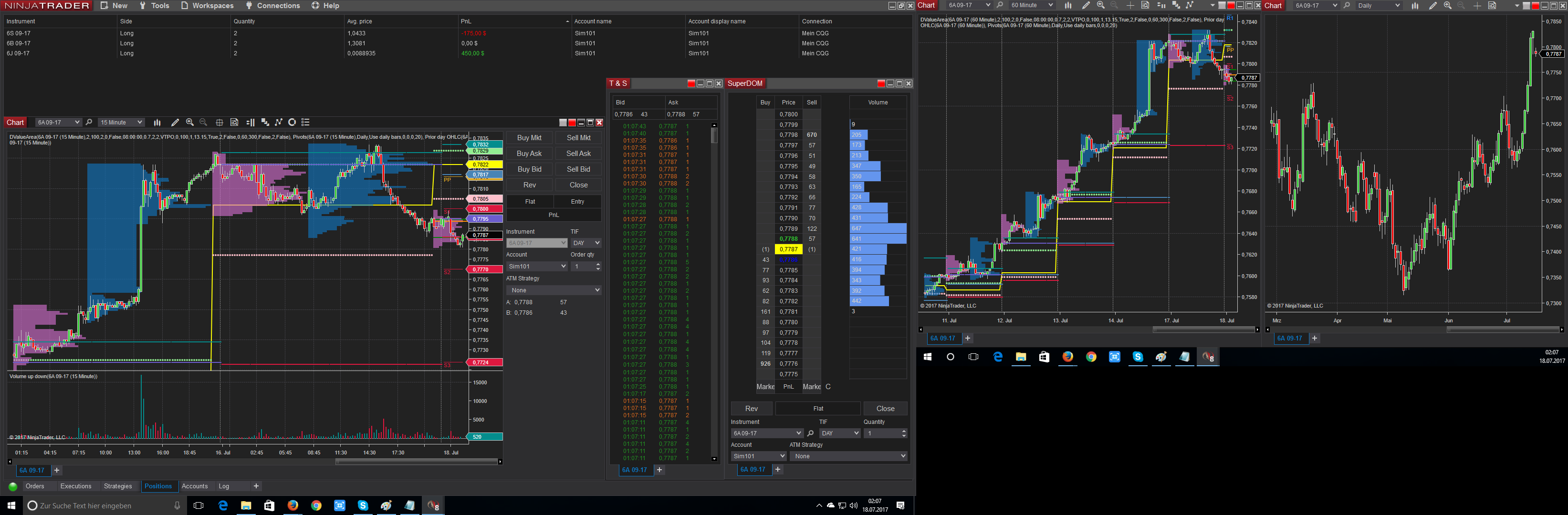Click Rev button in Chart Trader
Viewport: 1568px width, 515px height.
tap(529, 185)
